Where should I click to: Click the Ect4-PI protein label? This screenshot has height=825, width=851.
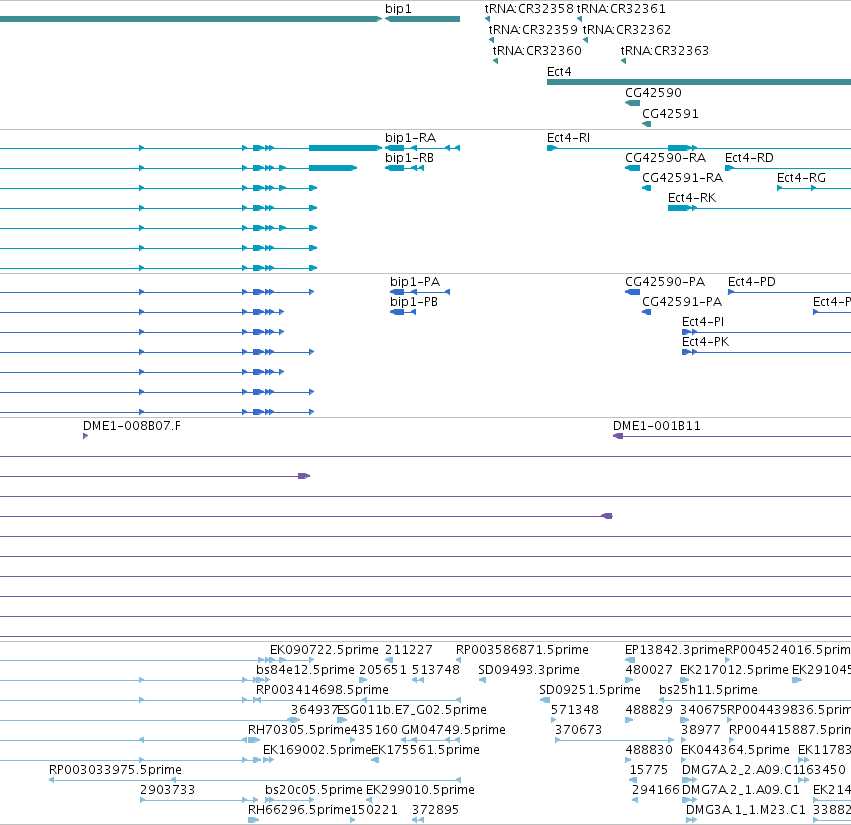[x=703, y=322]
